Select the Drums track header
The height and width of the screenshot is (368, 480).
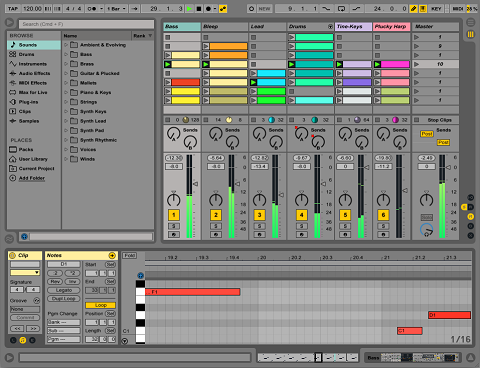click(x=311, y=26)
